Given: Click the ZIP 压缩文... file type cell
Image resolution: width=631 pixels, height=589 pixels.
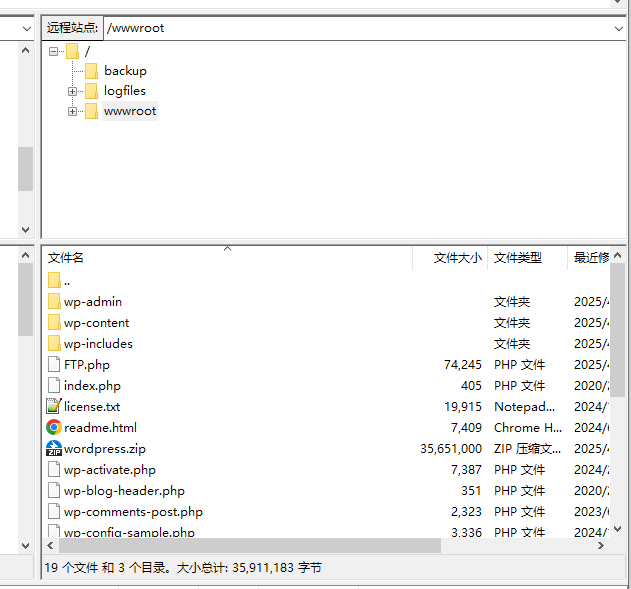Looking at the screenshot, I should coord(527,448).
